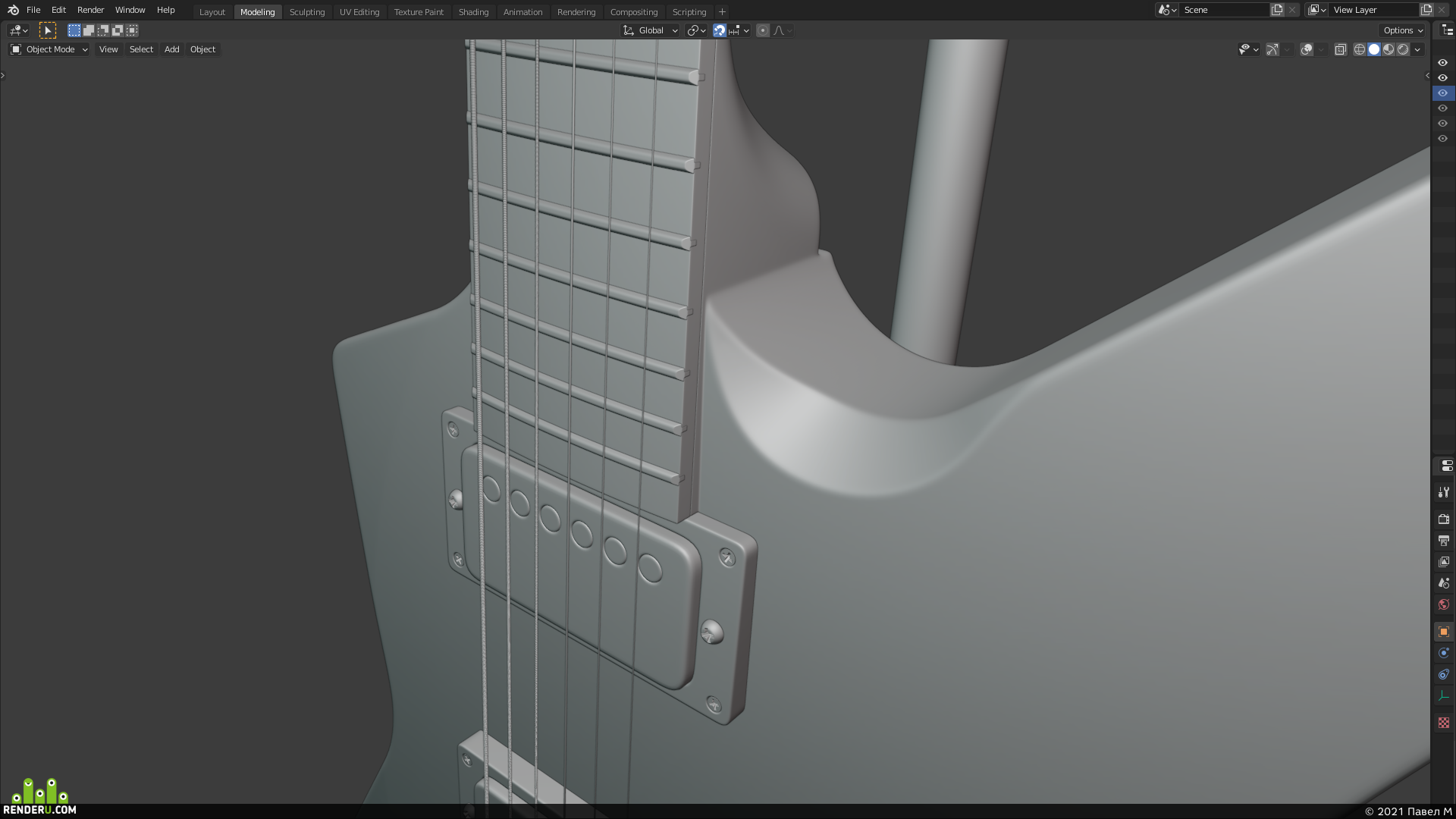Open the Object properties orange square tab
Image resolution: width=1456 pixels, height=819 pixels.
pyautogui.click(x=1443, y=632)
